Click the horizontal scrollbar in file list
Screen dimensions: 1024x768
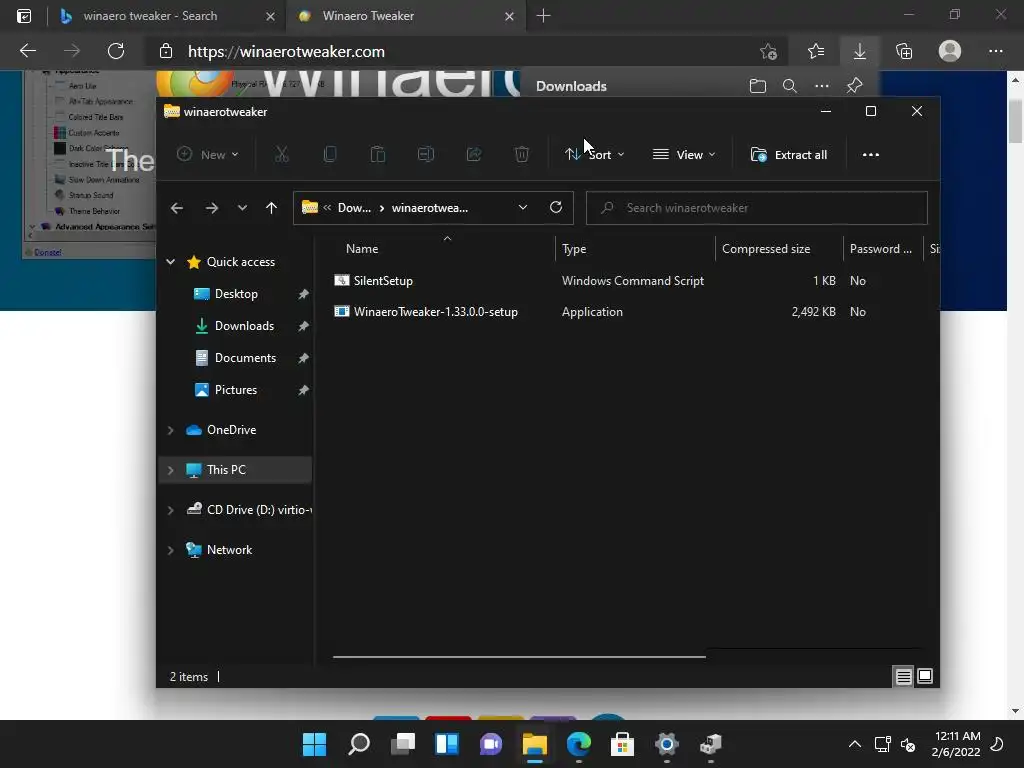tap(519, 656)
